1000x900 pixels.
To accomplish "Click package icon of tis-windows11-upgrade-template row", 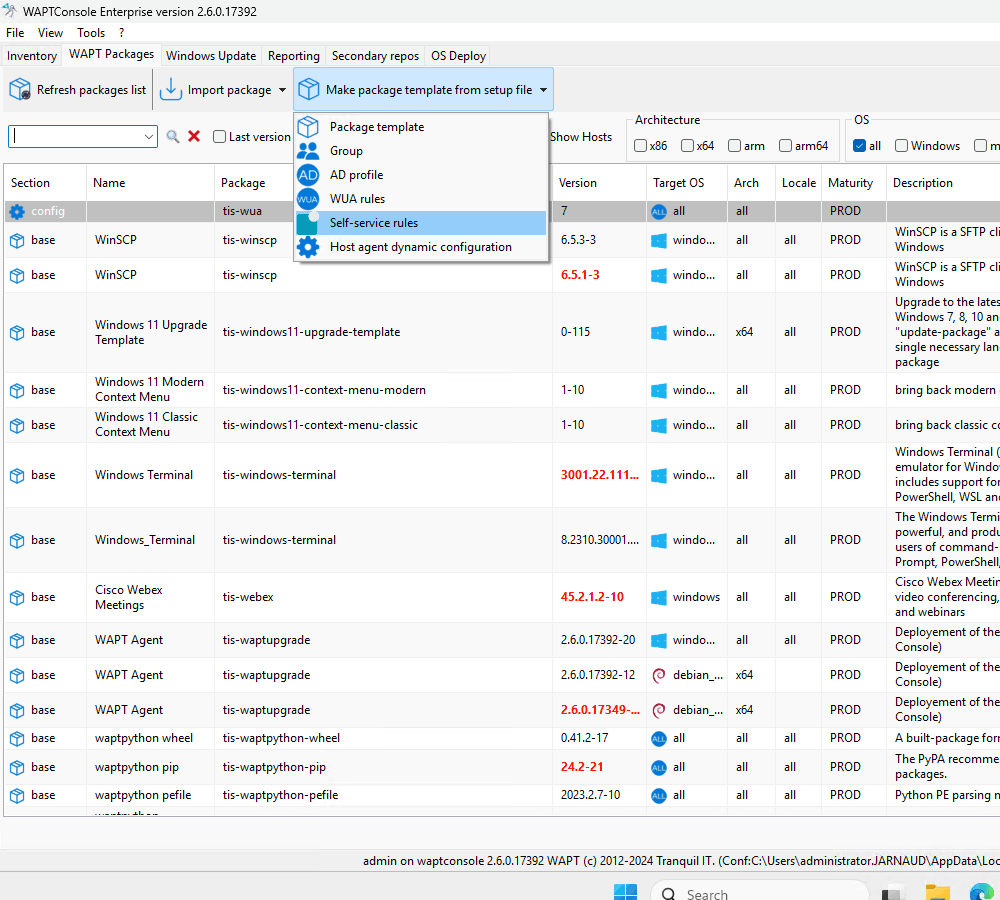I will pyautogui.click(x=17, y=332).
